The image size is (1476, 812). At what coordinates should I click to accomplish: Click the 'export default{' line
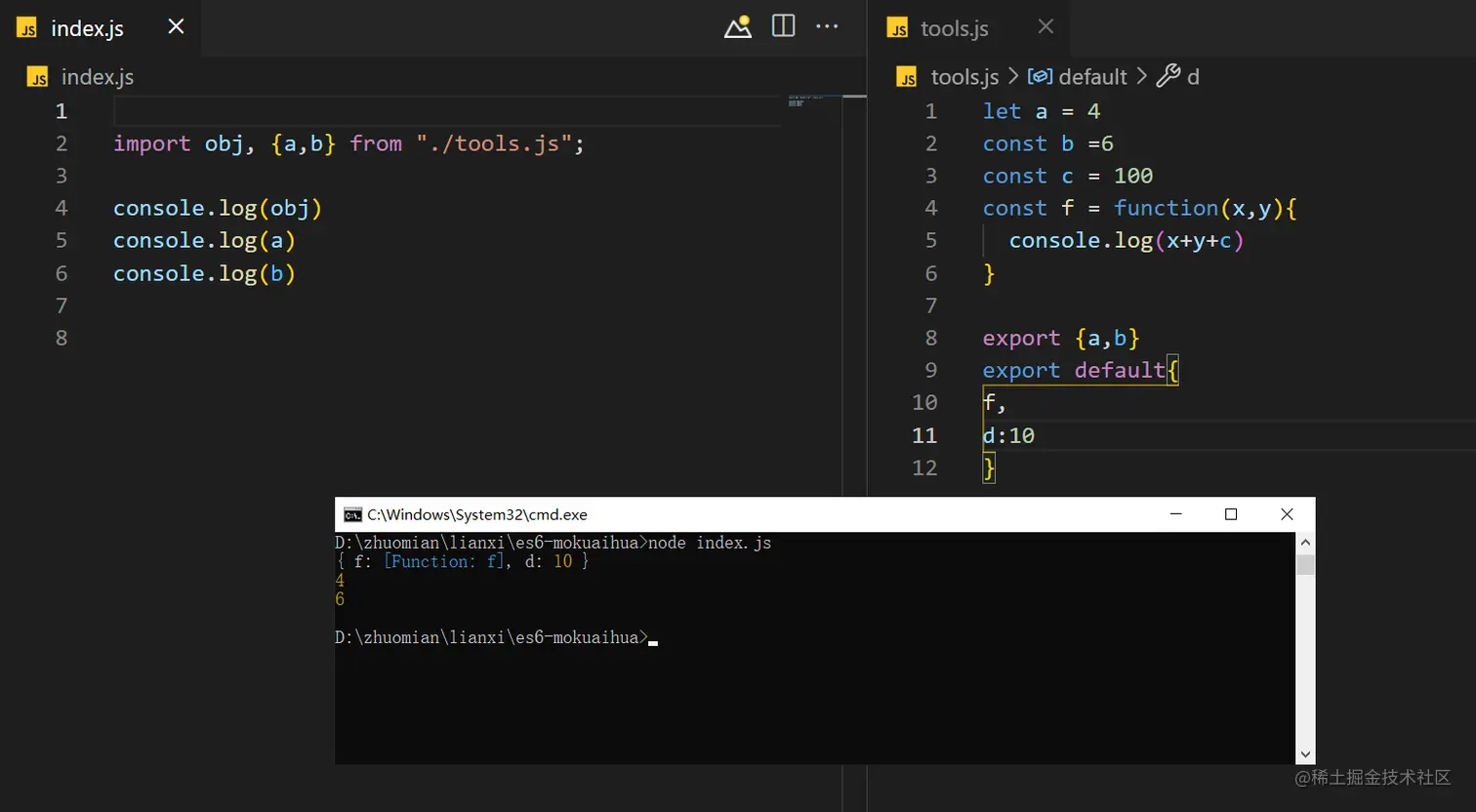click(x=1081, y=370)
